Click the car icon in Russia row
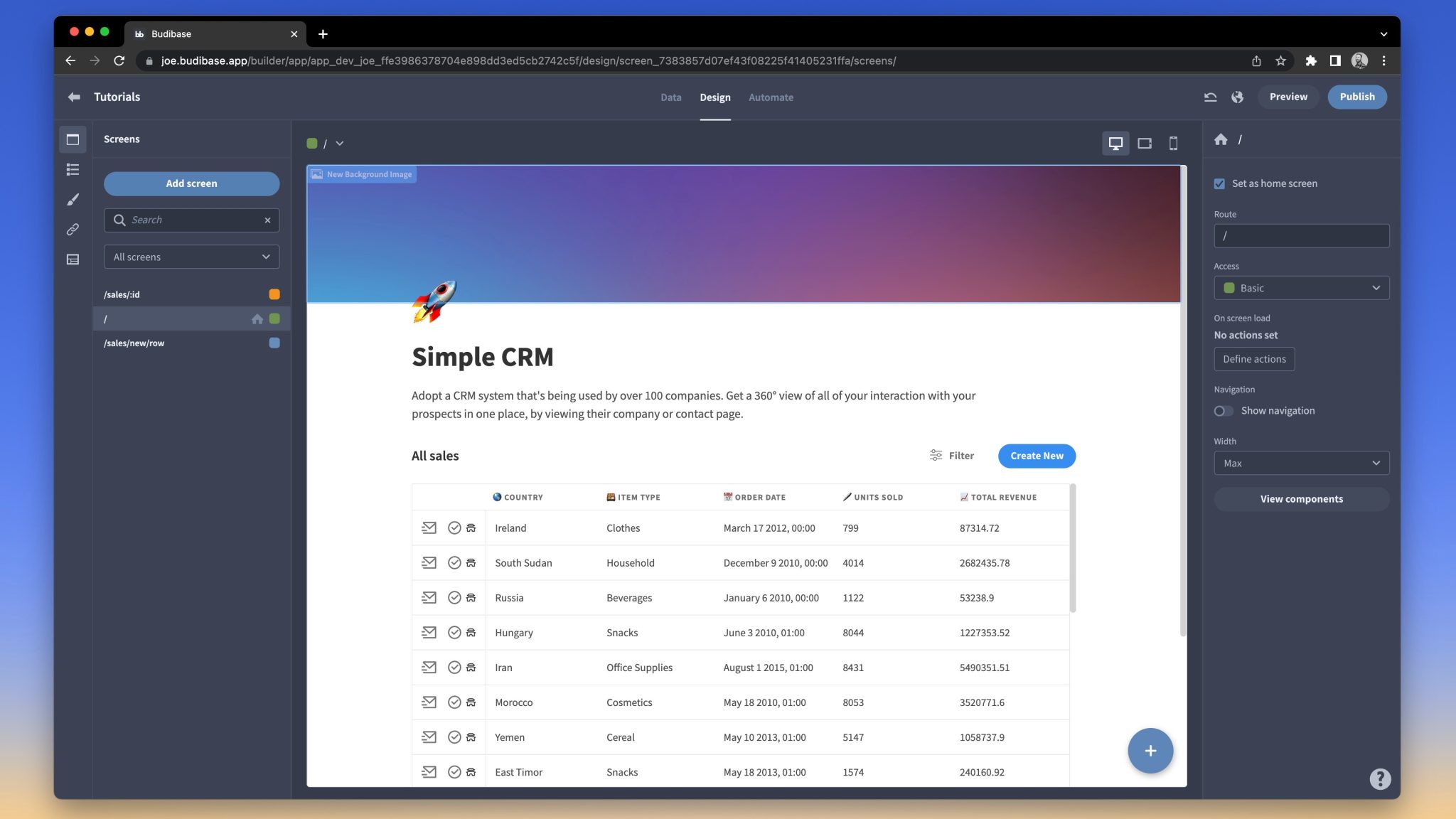The height and width of the screenshot is (819, 1456). (x=471, y=598)
